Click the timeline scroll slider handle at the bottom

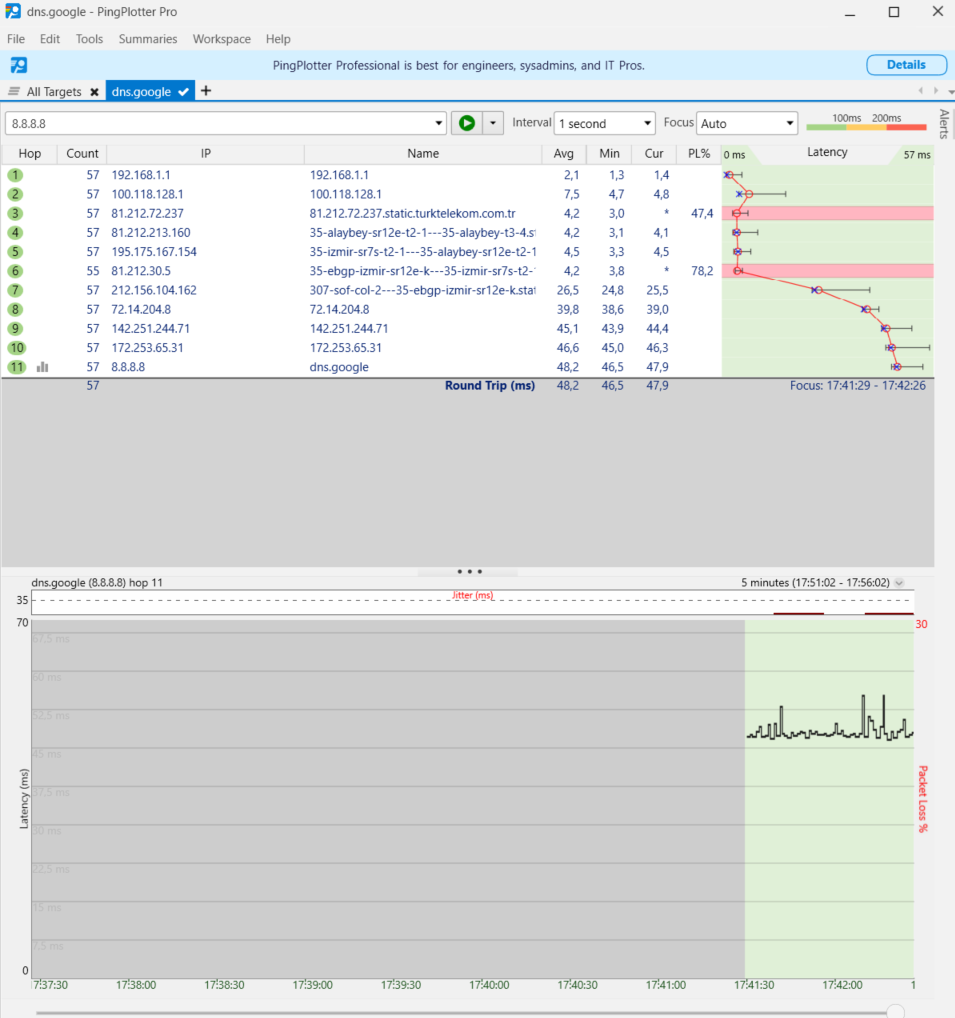(x=895, y=1012)
